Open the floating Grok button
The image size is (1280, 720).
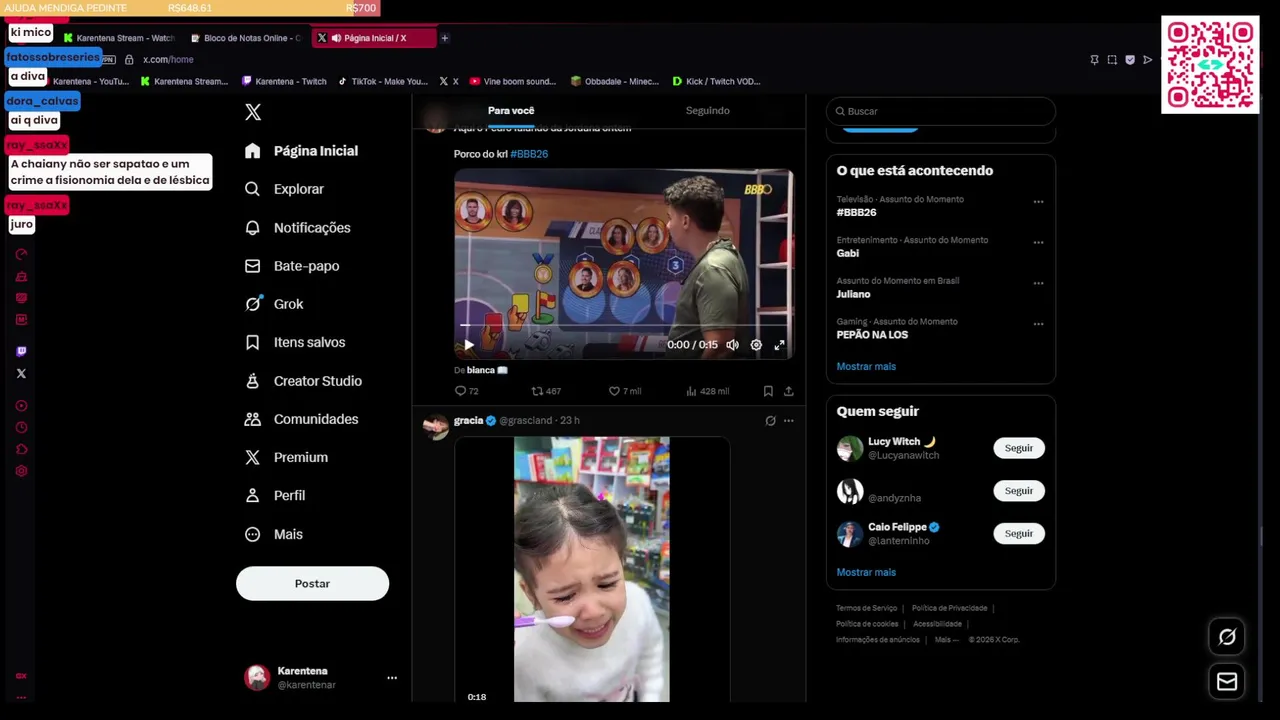[1227, 637]
